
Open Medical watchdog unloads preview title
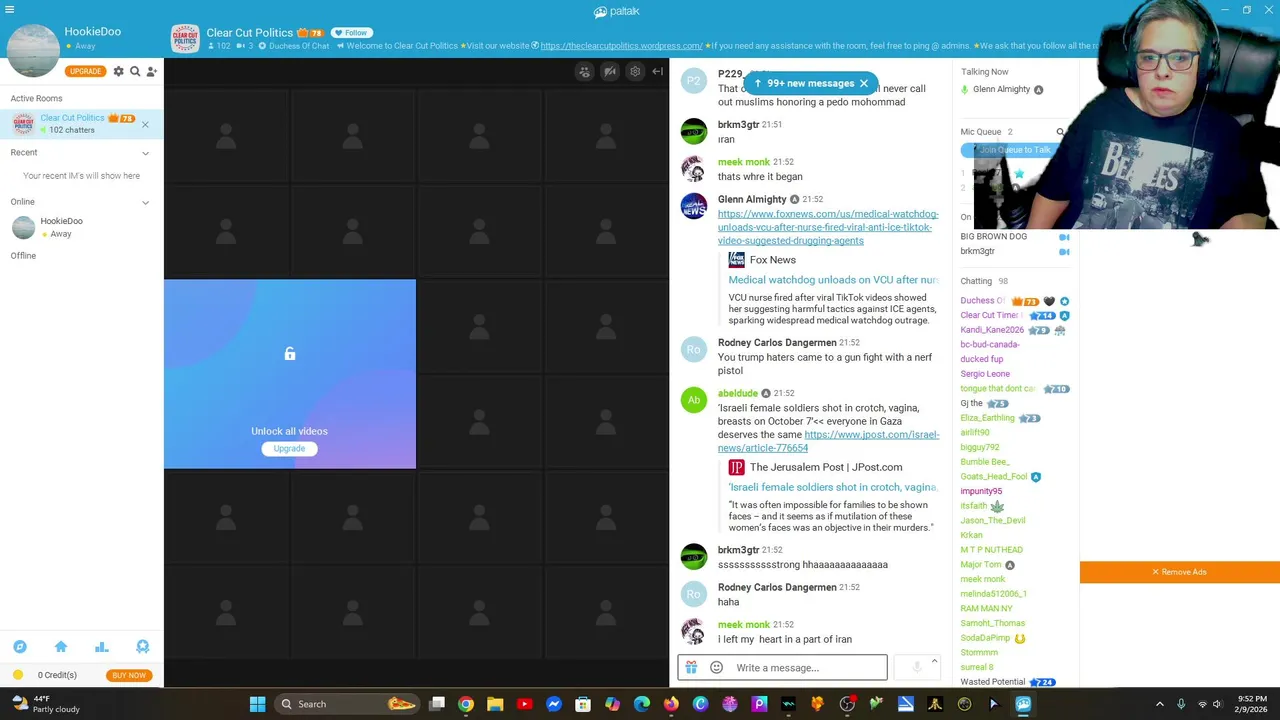(x=833, y=280)
